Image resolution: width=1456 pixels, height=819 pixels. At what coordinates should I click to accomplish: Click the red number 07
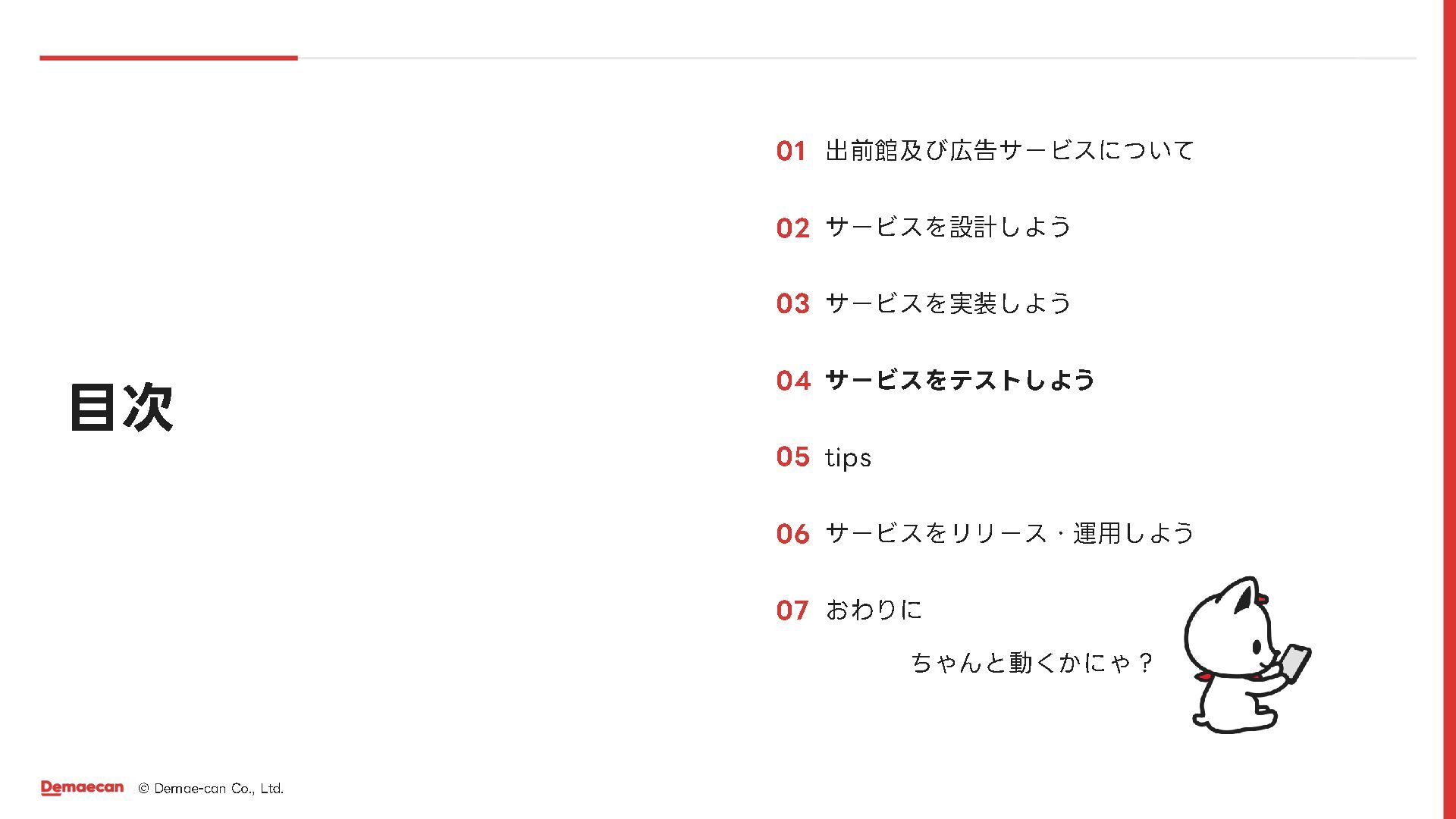792,610
